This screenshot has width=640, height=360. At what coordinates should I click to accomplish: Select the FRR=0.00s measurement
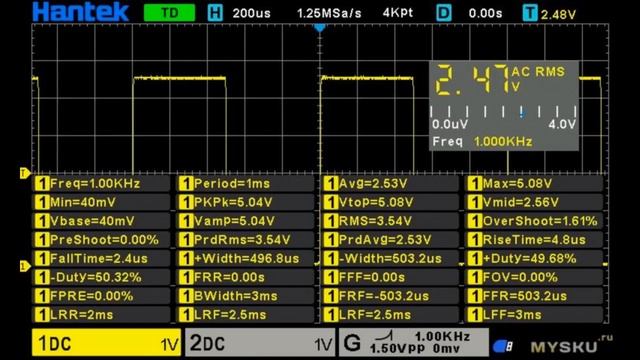click(246, 278)
